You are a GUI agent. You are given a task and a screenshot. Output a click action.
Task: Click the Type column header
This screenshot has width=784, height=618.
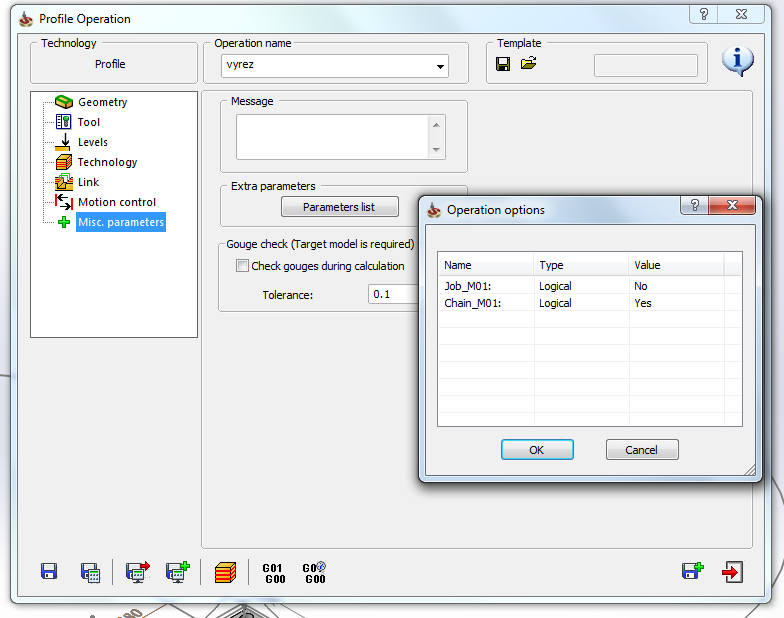click(581, 265)
